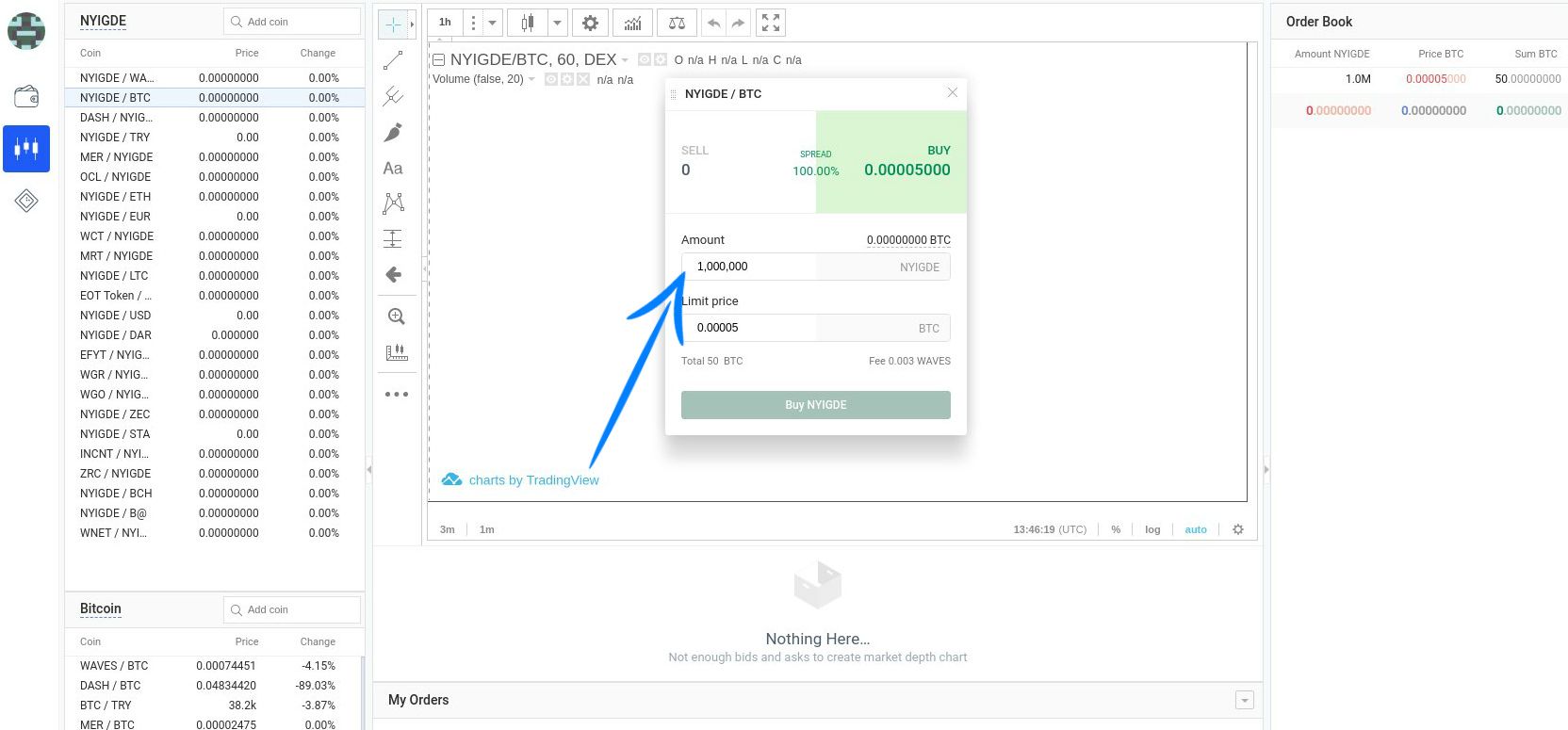The image size is (1568, 730).
Task: Select the text annotation tool
Action: tap(393, 168)
